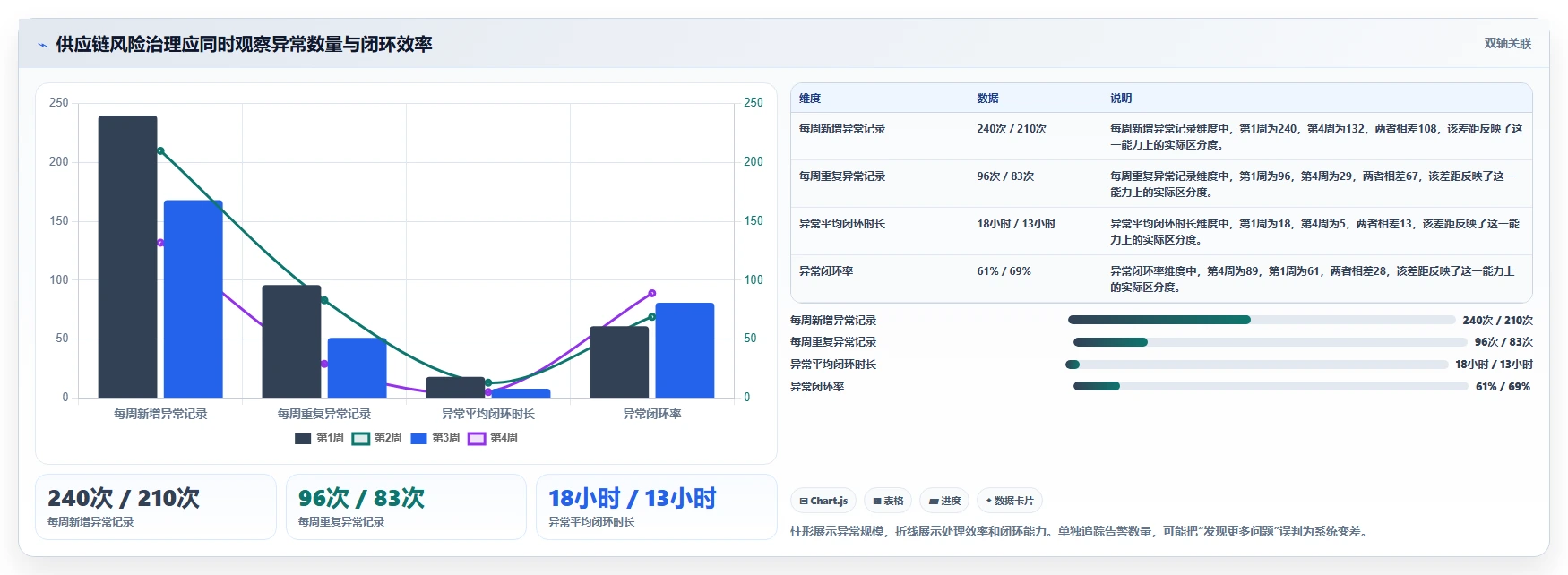Click the 每周重复异常记录 x-axis label

click(x=324, y=414)
